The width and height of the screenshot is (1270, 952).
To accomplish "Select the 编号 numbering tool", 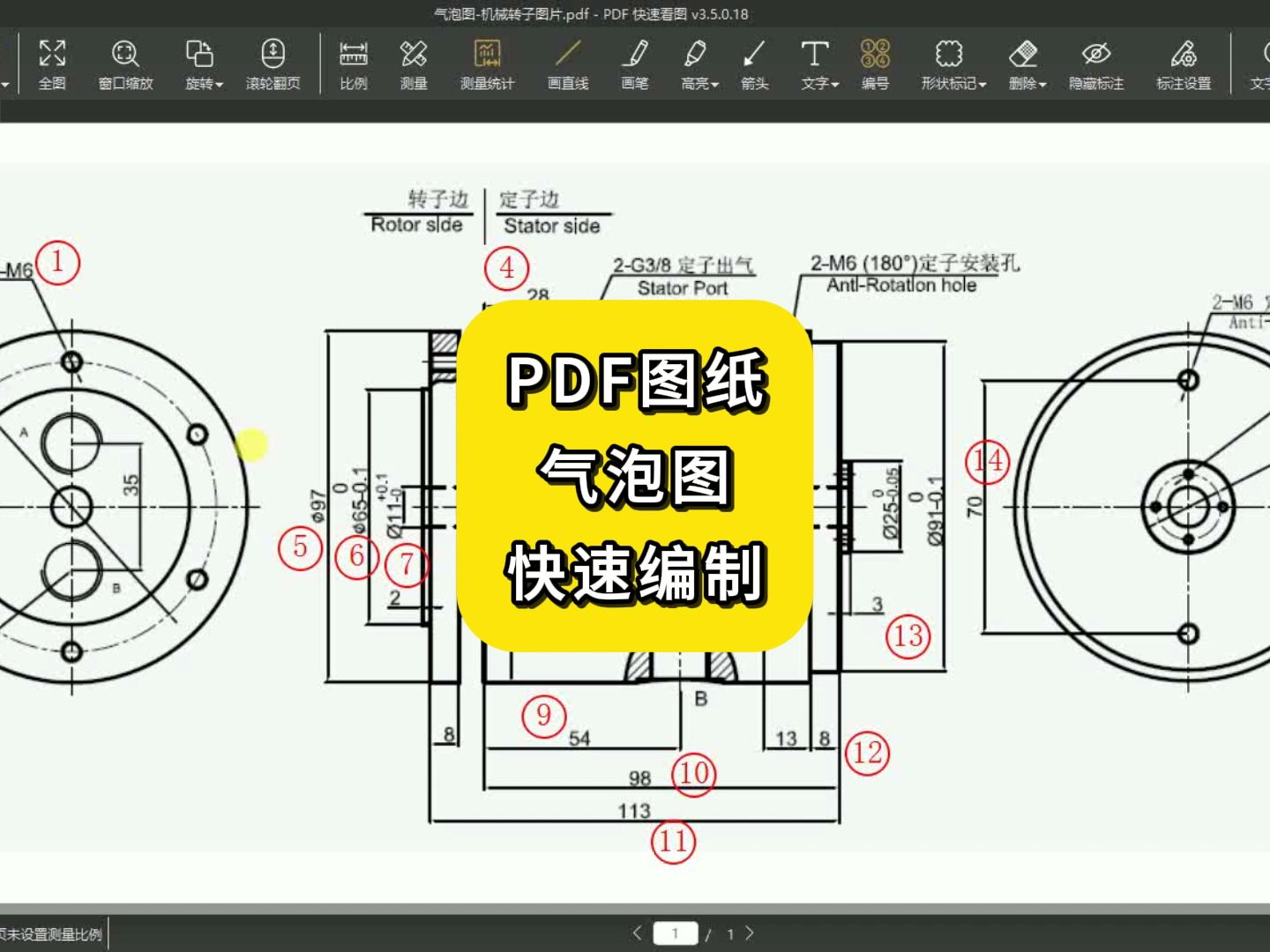I will [875, 64].
